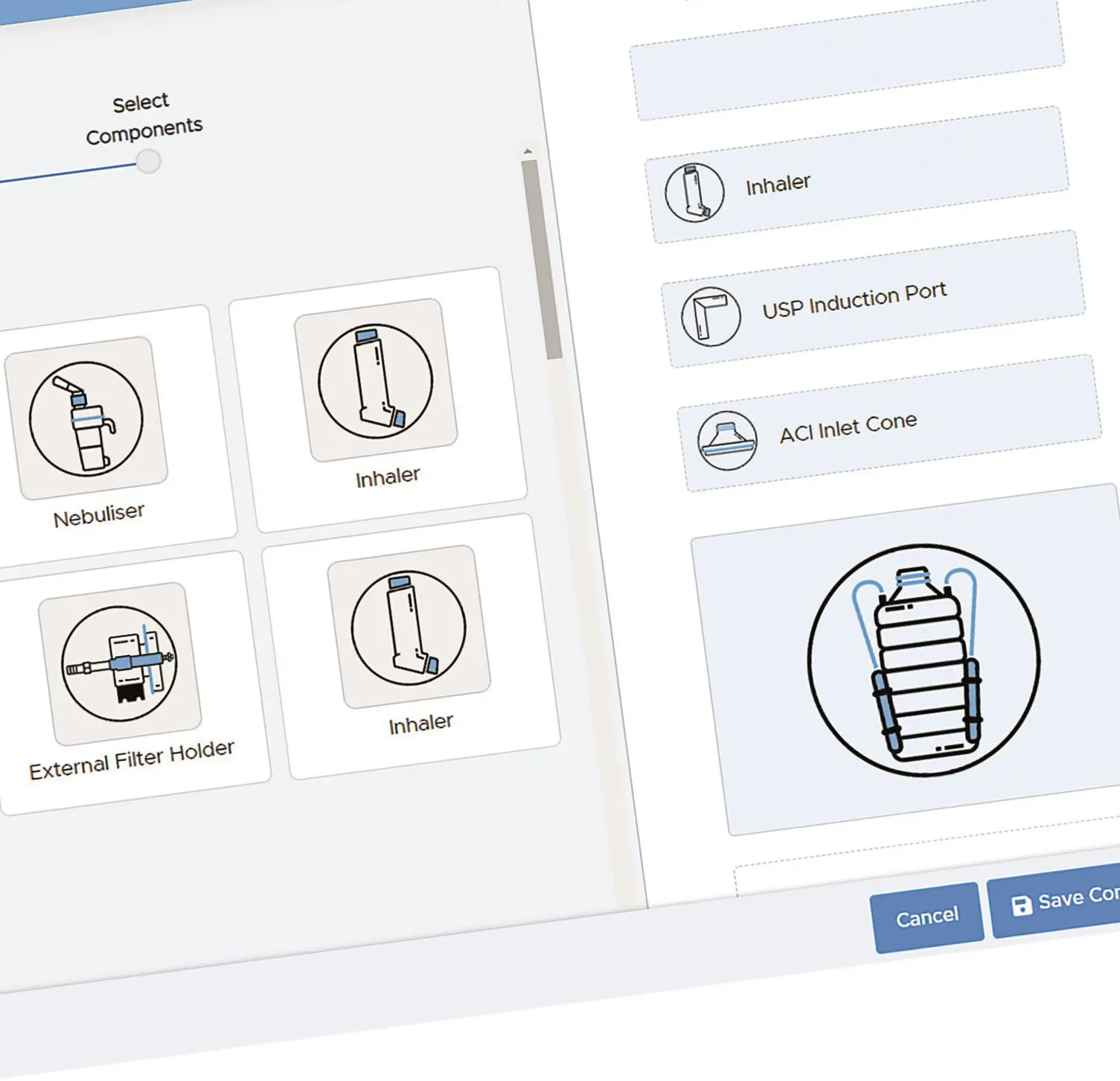Click the Inhaler icon beside the Nebuliser card
The width and height of the screenshot is (1120, 1081).
[376, 380]
